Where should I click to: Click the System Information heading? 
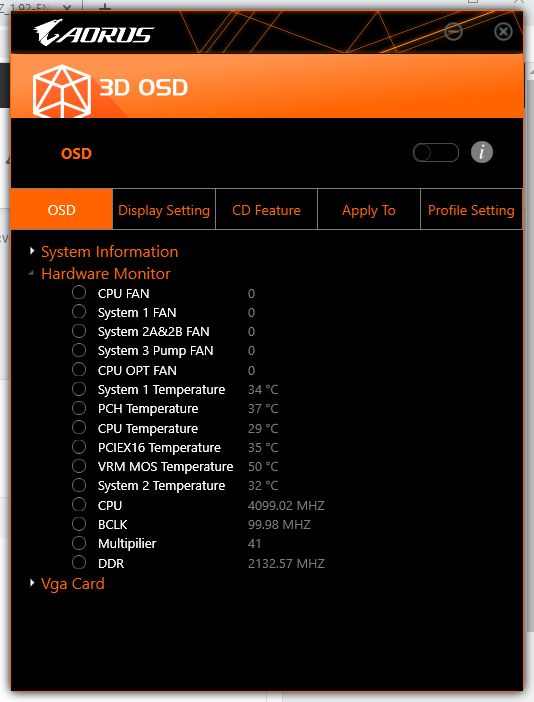pos(110,252)
